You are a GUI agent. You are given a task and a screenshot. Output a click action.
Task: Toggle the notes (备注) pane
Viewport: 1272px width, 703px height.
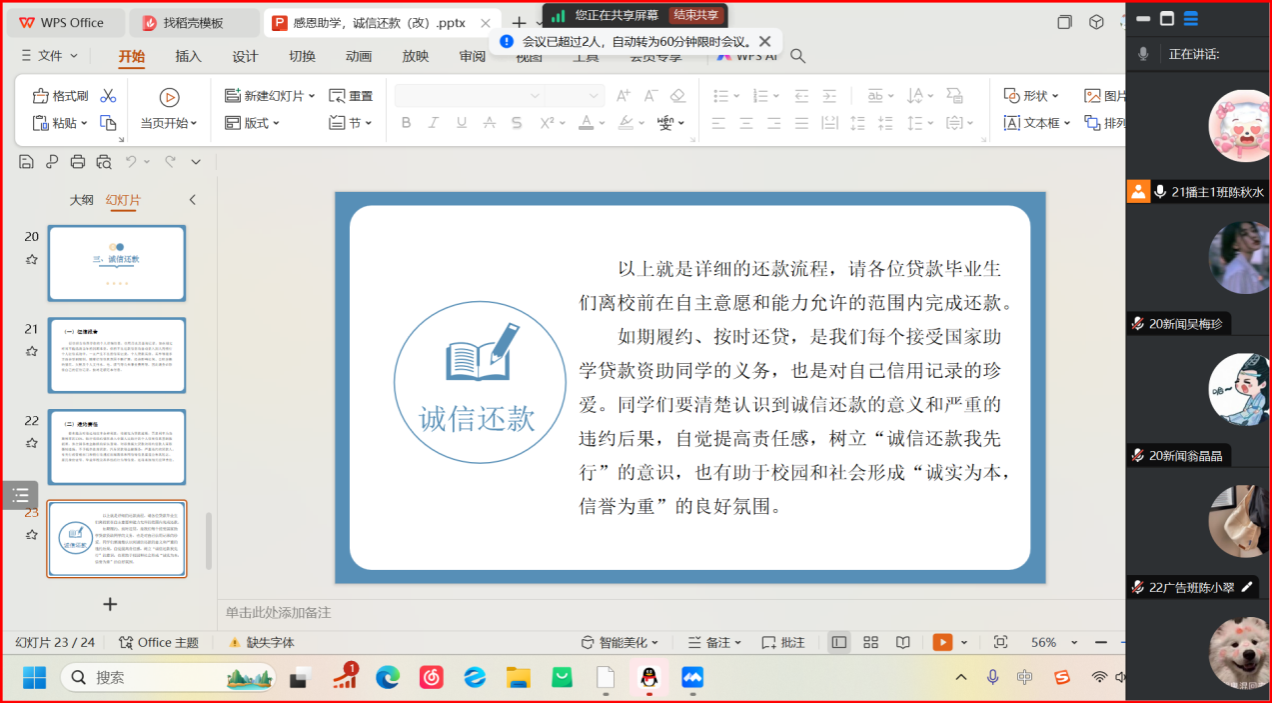(714, 642)
